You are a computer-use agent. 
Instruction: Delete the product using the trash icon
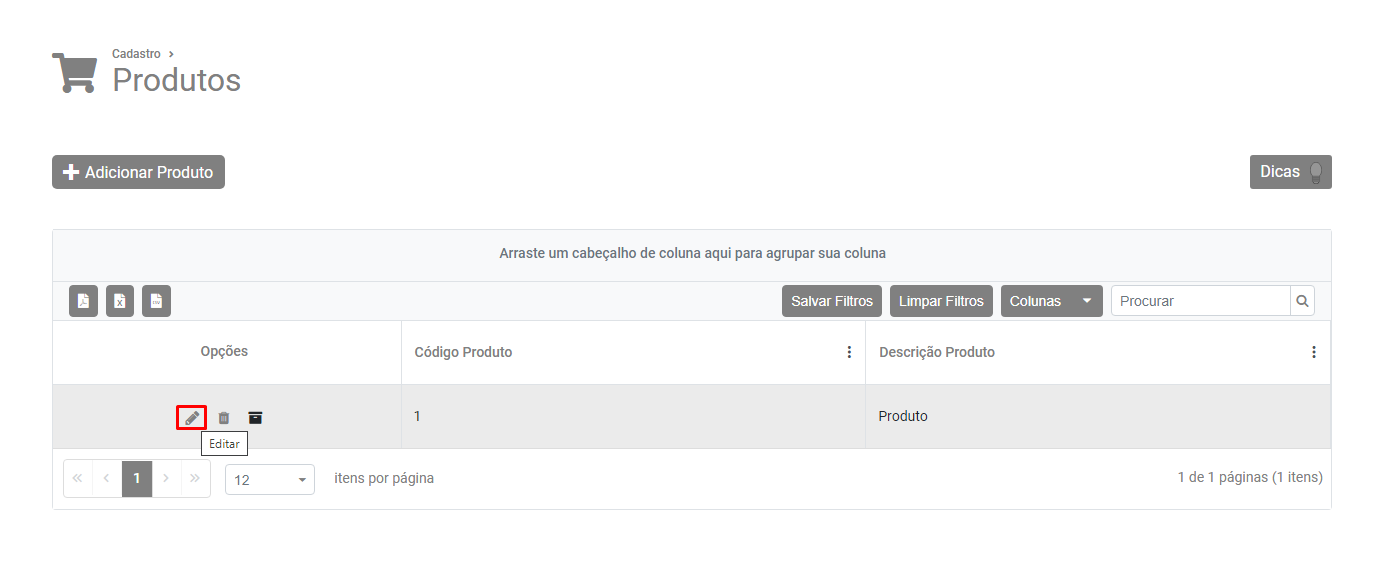[224, 417]
